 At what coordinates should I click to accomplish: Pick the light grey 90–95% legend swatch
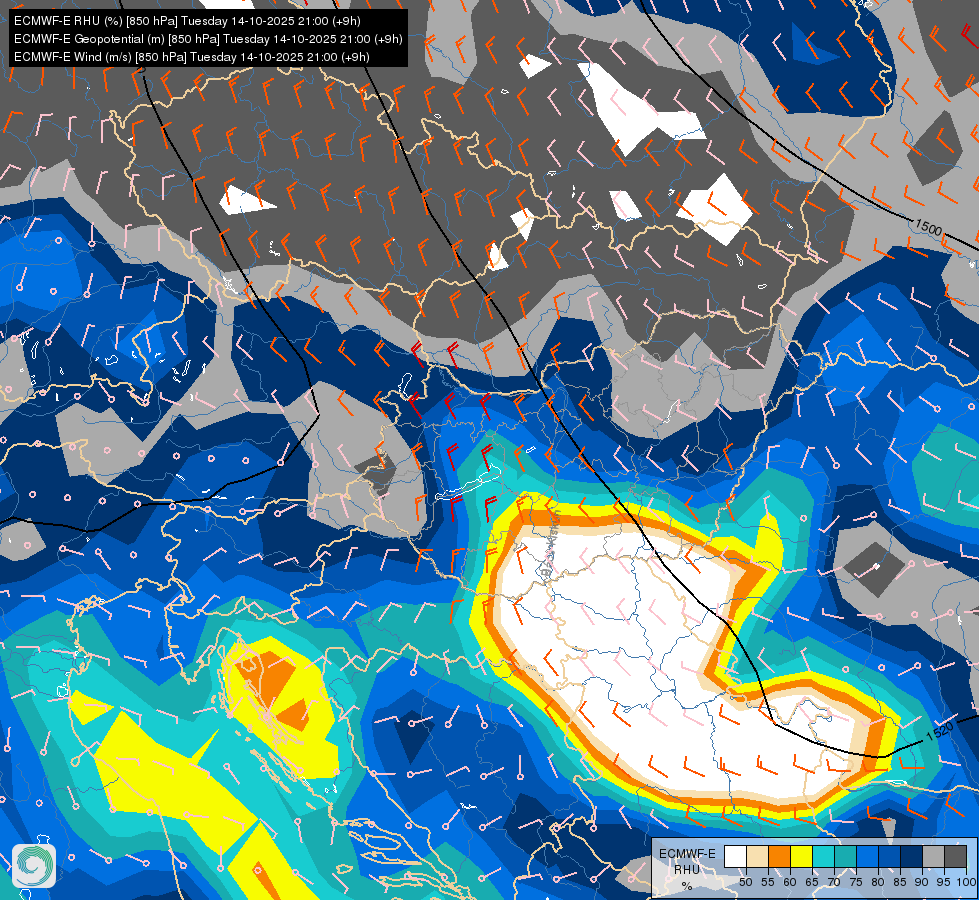(x=933, y=856)
